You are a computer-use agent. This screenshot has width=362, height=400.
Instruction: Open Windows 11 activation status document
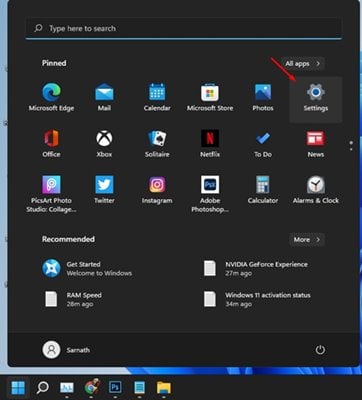[257, 299]
